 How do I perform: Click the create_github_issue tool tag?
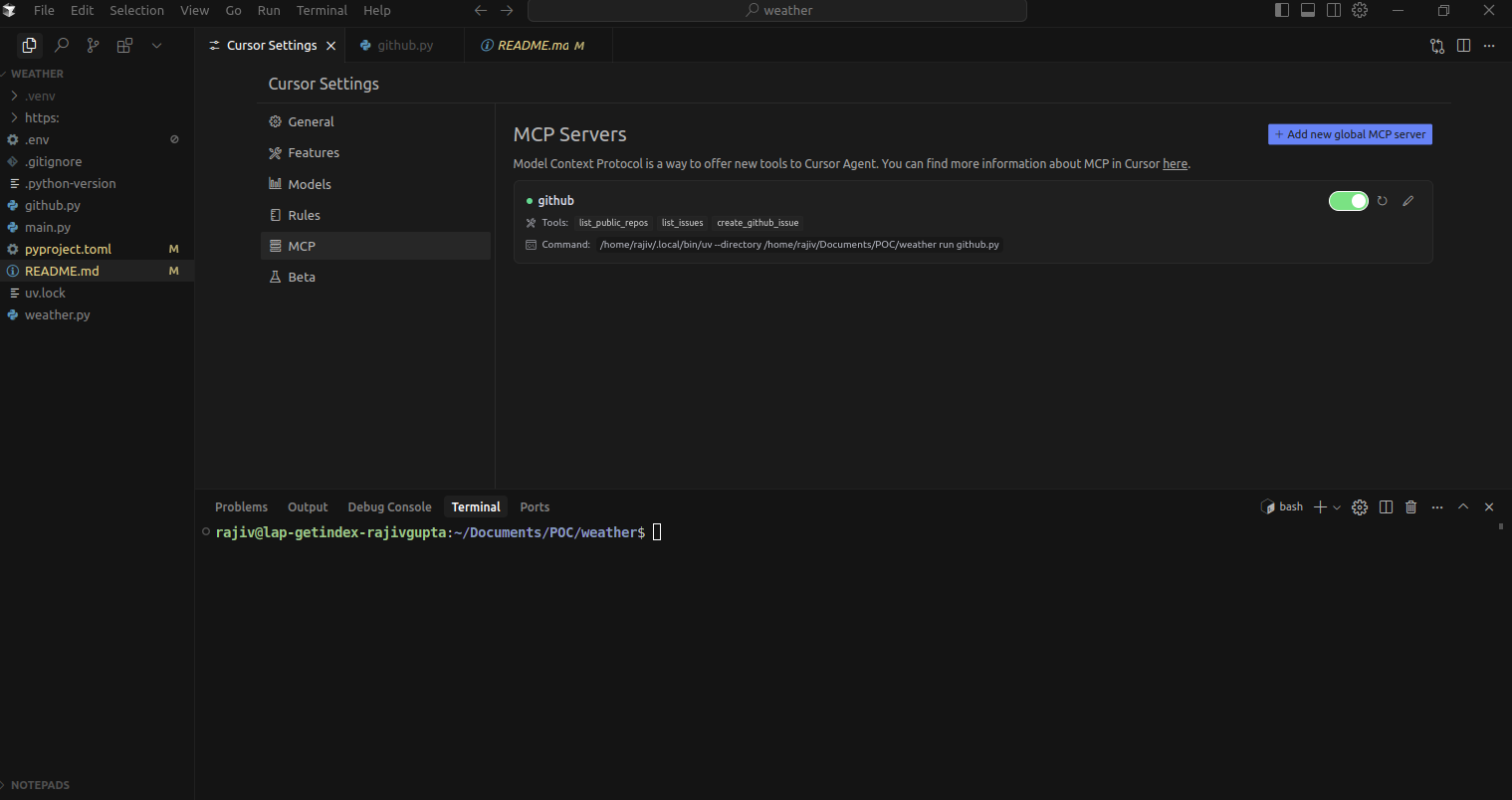tap(757, 223)
